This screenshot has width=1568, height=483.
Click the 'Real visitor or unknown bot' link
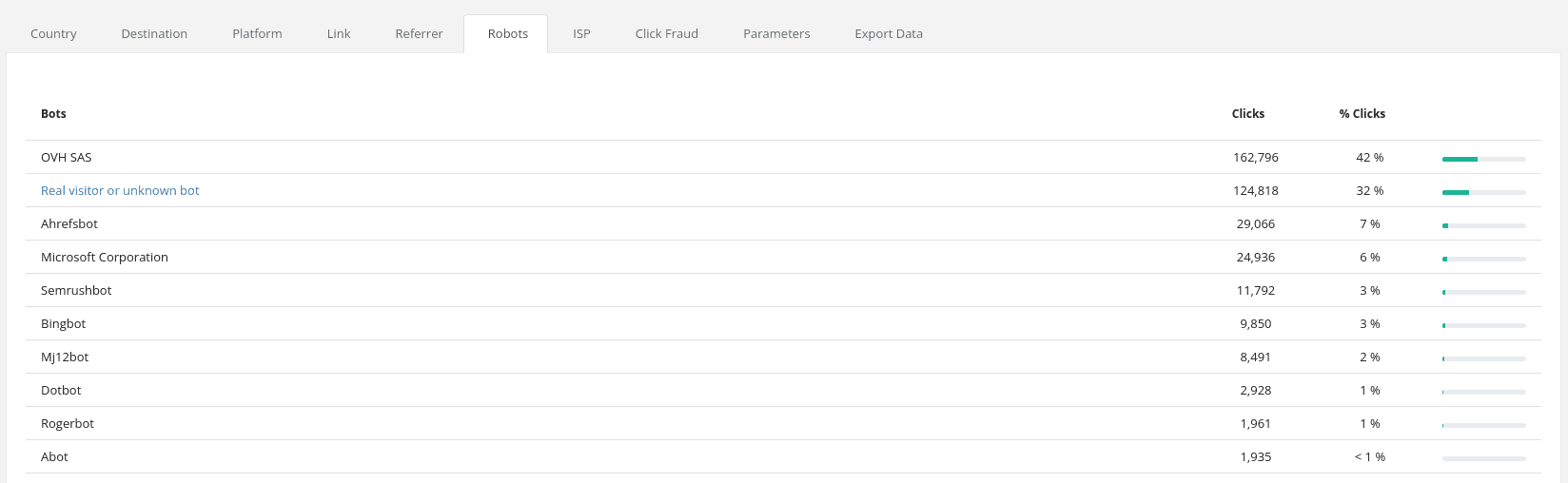click(x=120, y=191)
